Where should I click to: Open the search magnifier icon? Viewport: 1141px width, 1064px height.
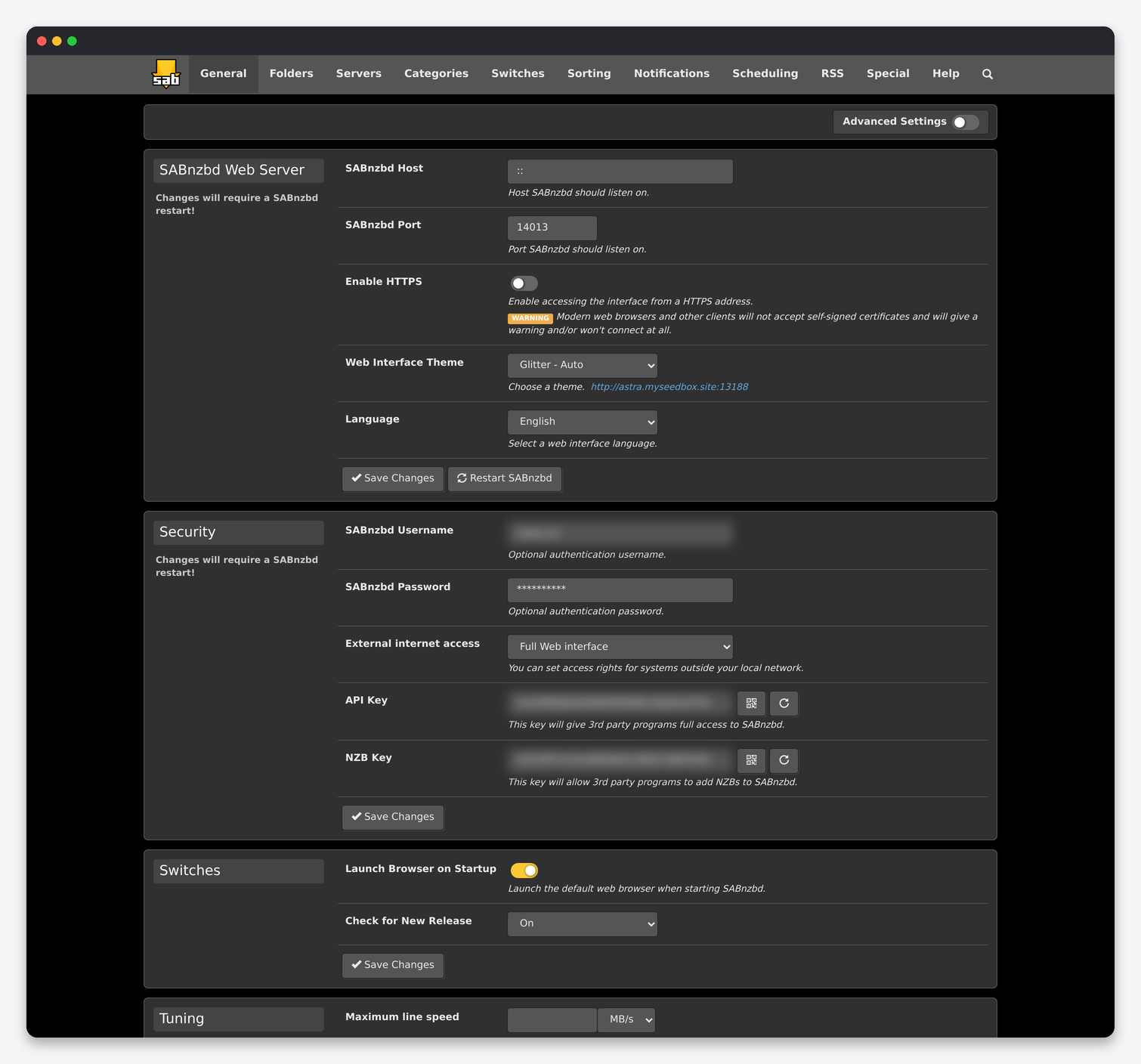click(x=987, y=74)
